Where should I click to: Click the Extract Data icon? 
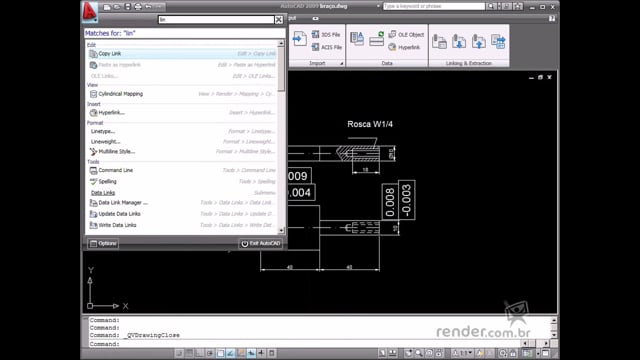pyautogui.click(x=498, y=41)
